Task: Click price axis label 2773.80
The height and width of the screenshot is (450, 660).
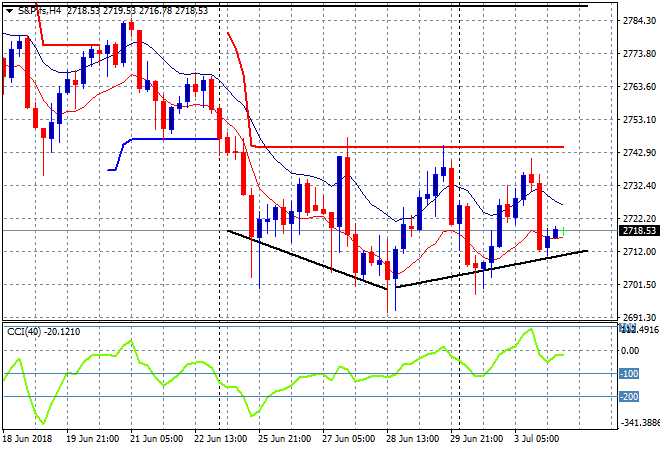Action: pos(639,53)
